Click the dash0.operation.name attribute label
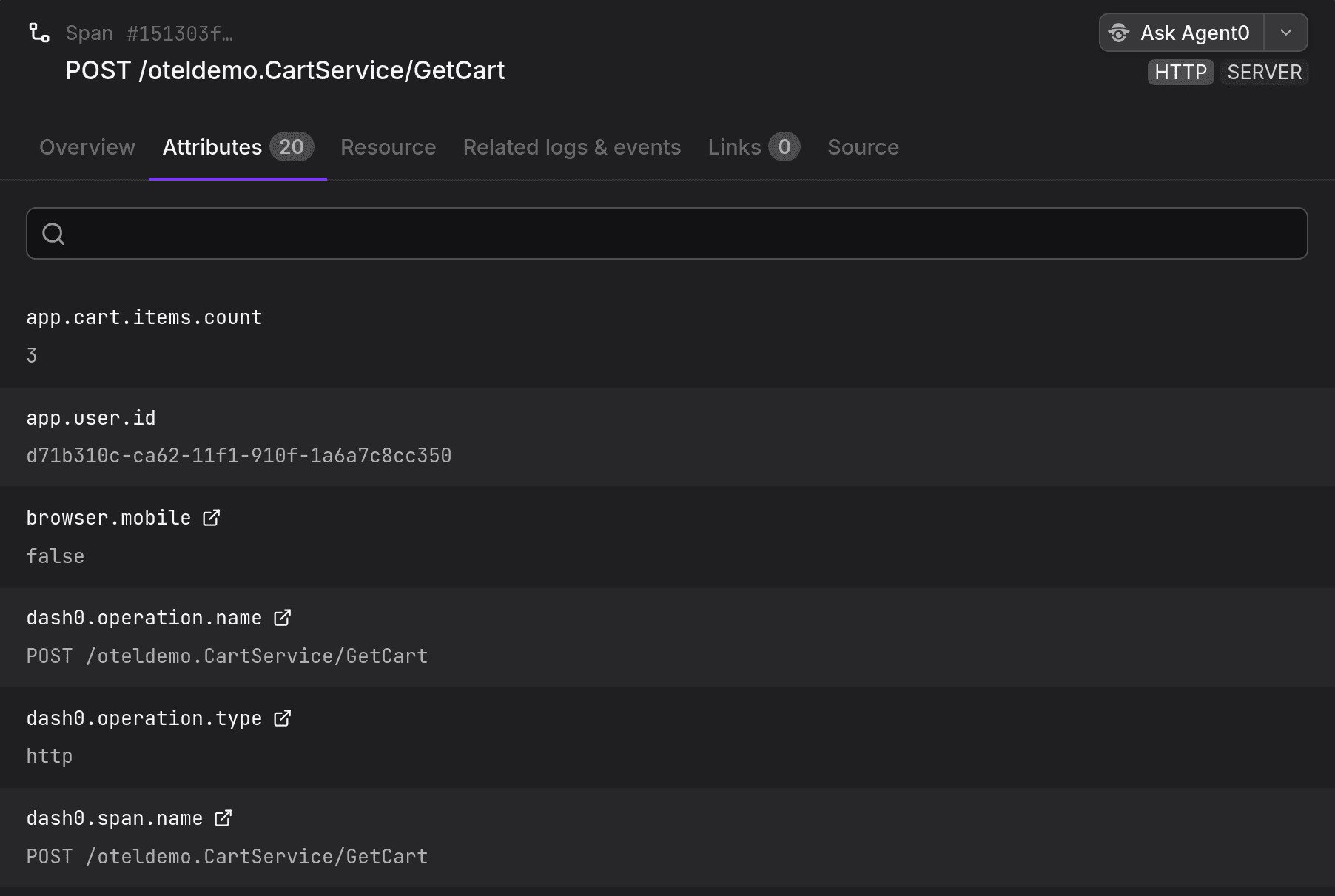The image size is (1335, 896). pos(144,618)
